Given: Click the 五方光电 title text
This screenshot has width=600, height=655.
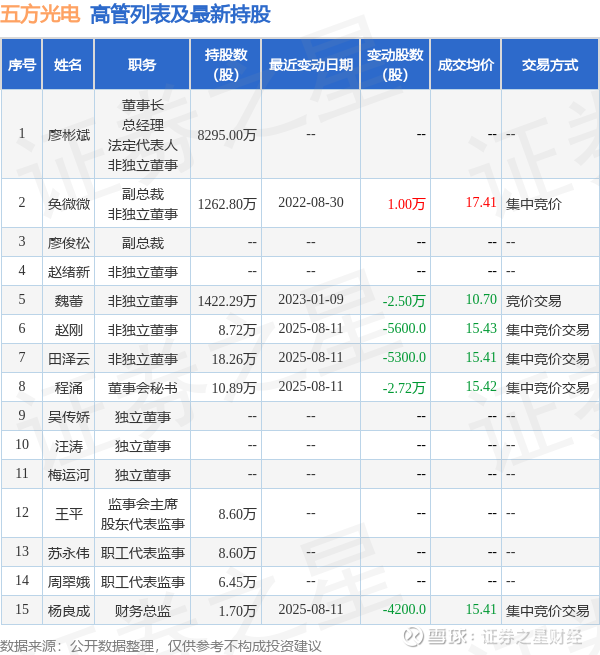Looking at the screenshot, I should [x=40, y=14].
